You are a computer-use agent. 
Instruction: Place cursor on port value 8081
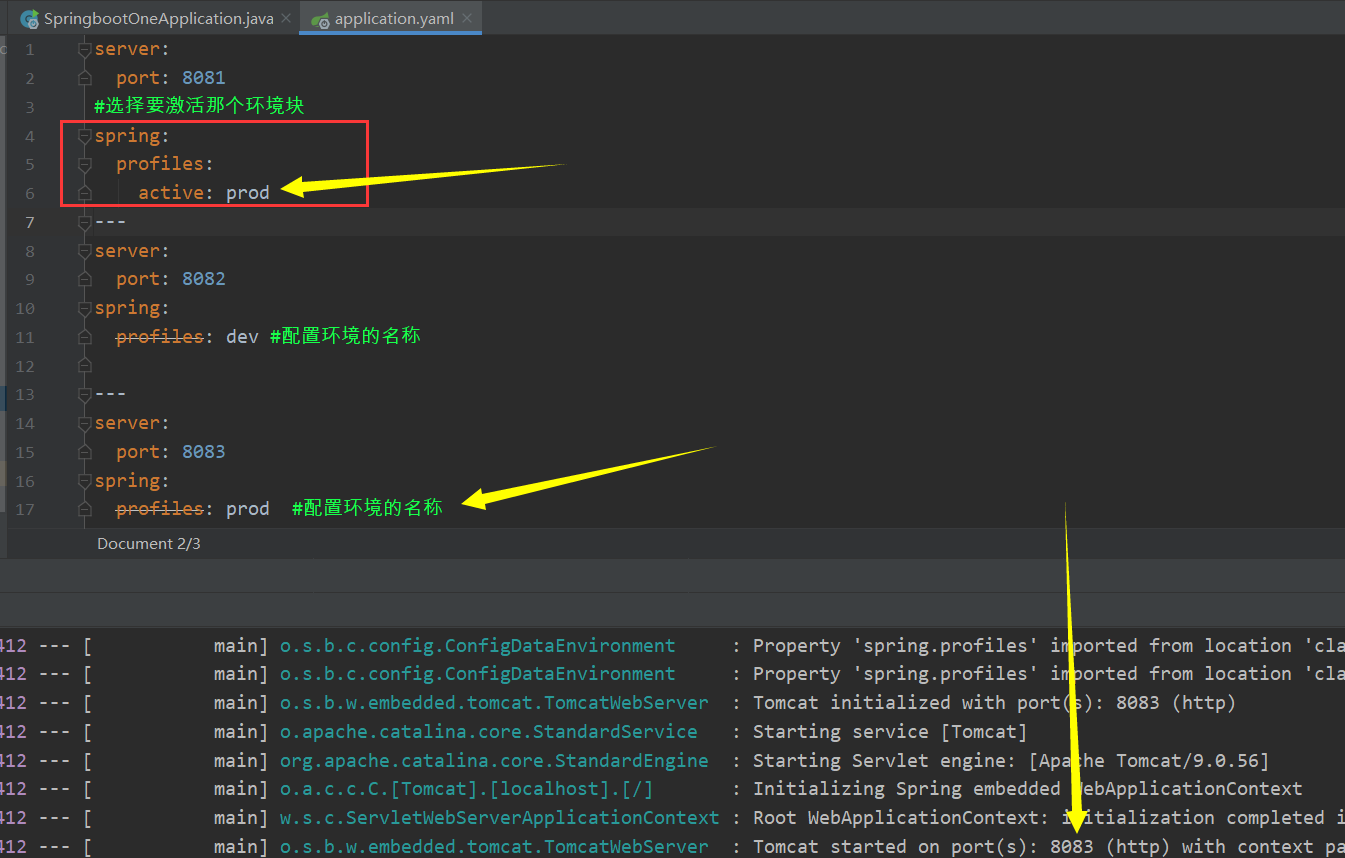pyautogui.click(x=203, y=78)
